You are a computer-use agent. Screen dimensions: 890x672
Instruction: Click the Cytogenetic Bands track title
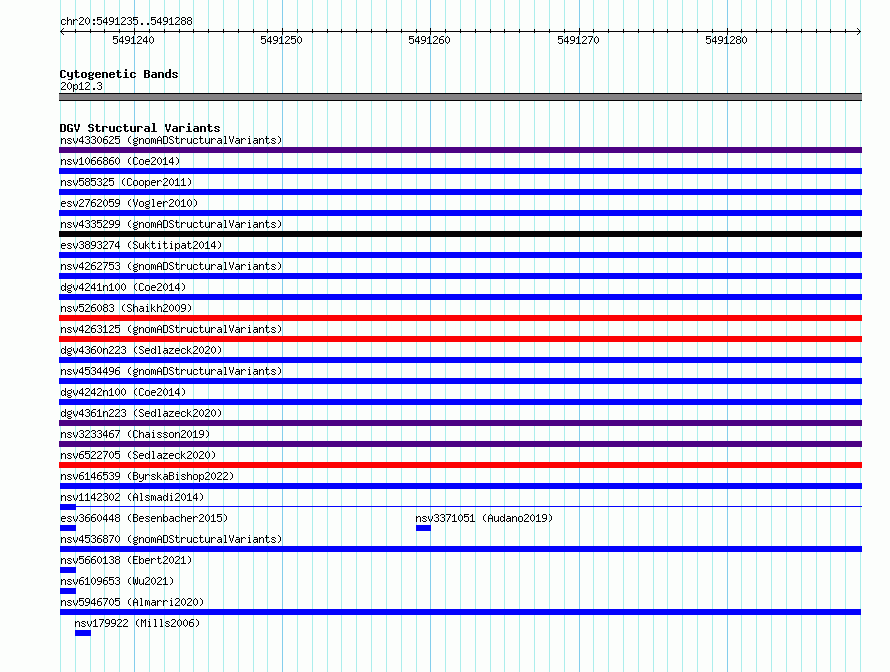[x=119, y=74]
